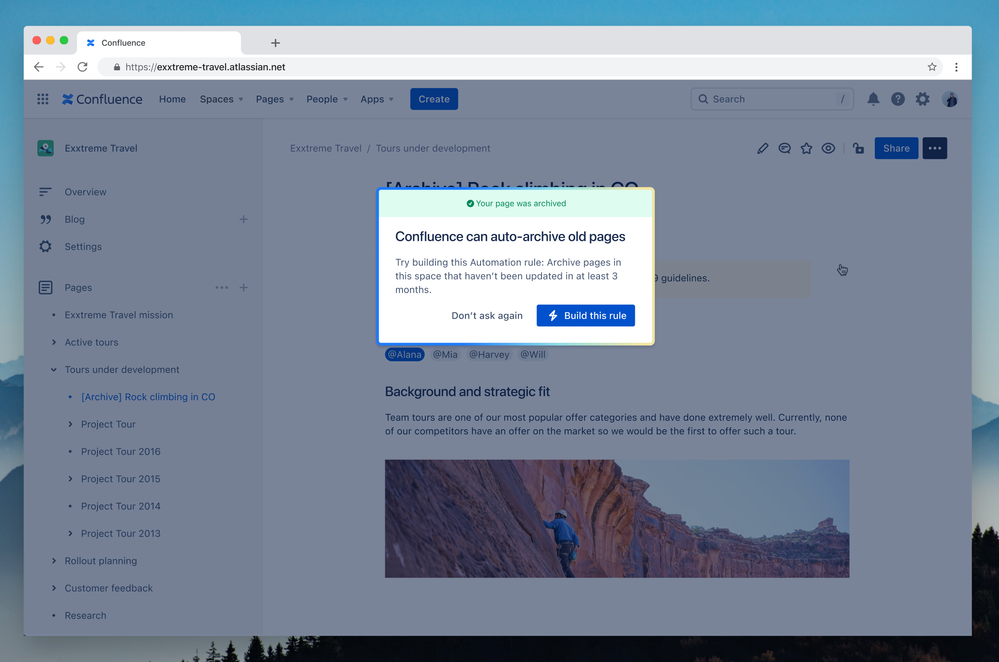Expand the Project Tour 2015 item
The height and width of the screenshot is (662, 999).
(x=70, y=479)
